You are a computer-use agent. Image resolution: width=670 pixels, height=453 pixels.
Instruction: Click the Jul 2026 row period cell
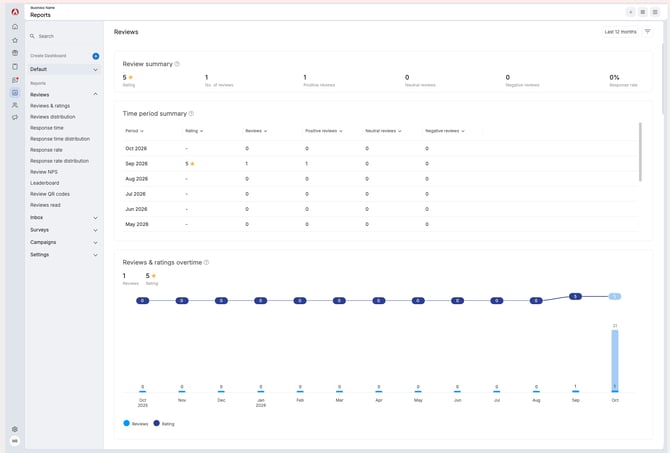pyautogui.click(x=135, y=194)
